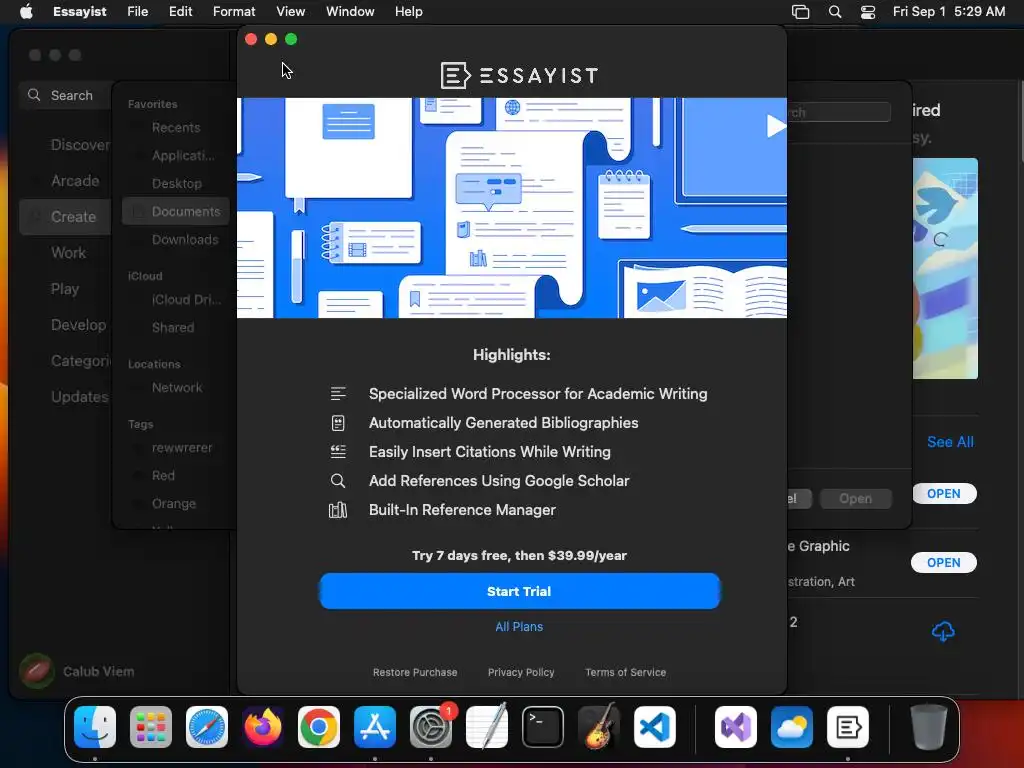Click the word processor lines icon
The image size is (1024, 768).
pos(338,394)
